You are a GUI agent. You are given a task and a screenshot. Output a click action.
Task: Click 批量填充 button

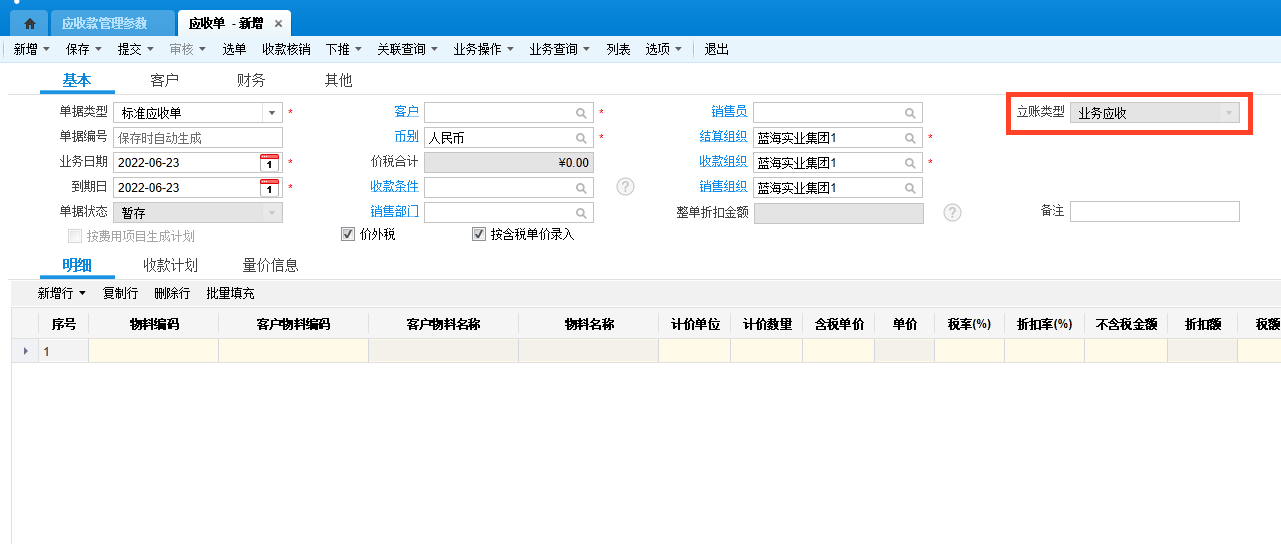(230, 293)
